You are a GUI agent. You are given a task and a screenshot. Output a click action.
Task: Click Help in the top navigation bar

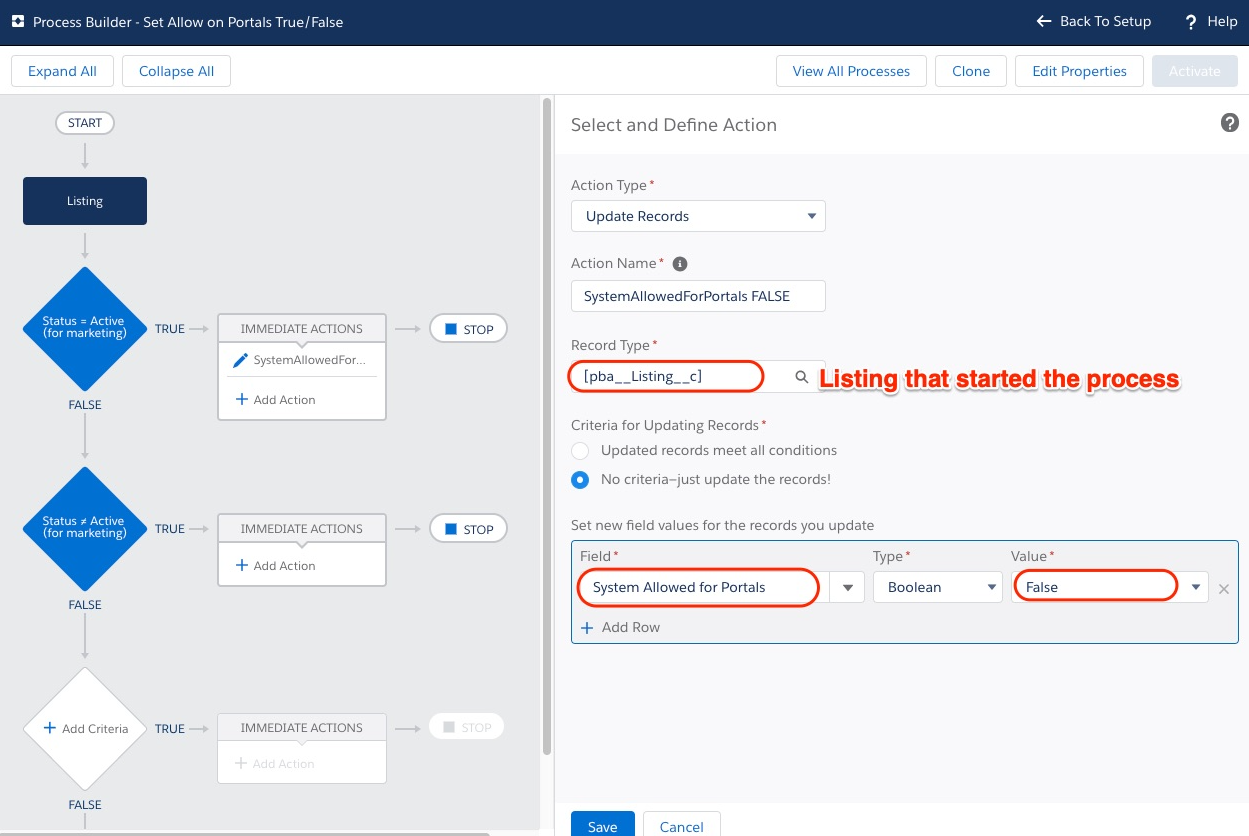(x=1222, y=21)
